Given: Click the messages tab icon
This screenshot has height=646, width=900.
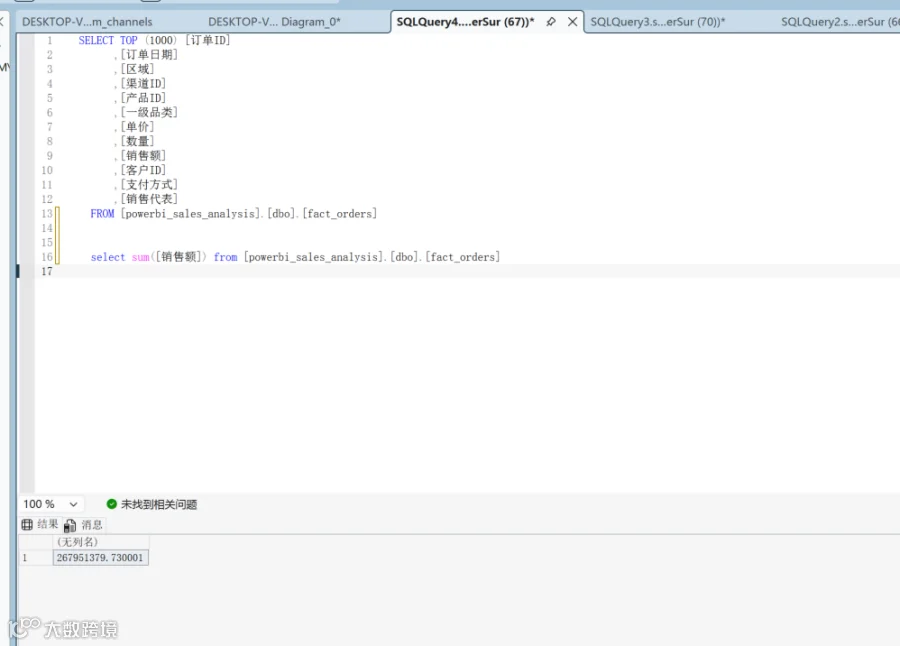Looking at the screenshot, I should 70,525.
